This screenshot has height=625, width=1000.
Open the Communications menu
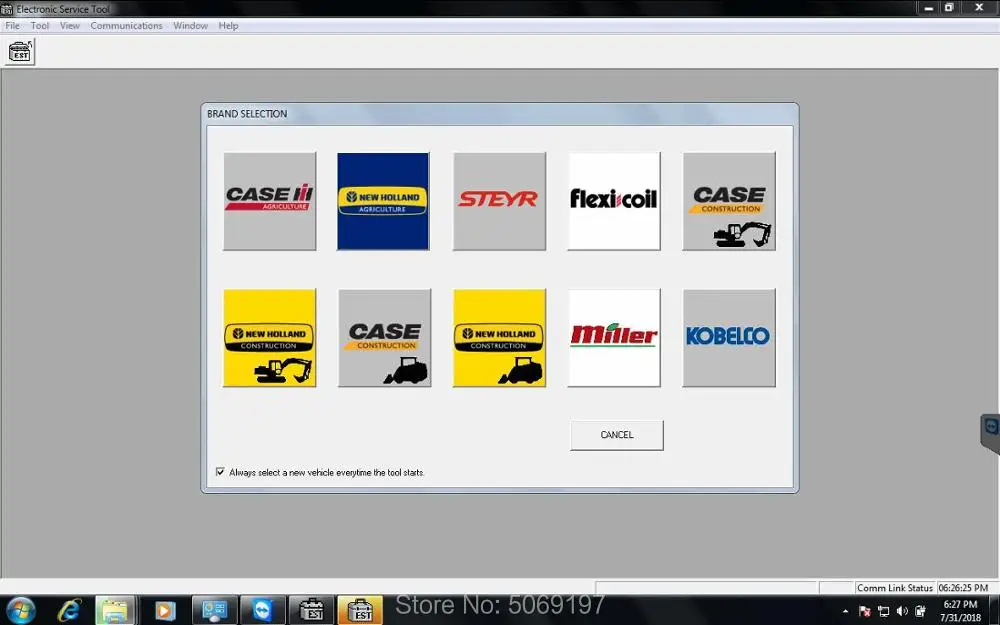coord(126,26)
